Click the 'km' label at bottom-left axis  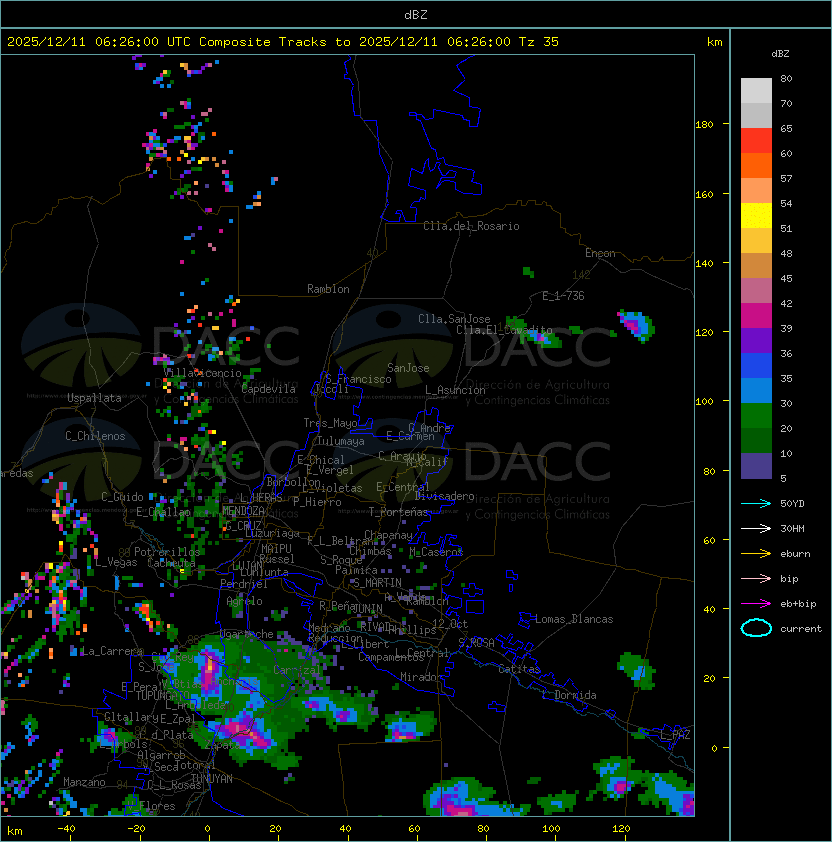click(x=15, y=831)
